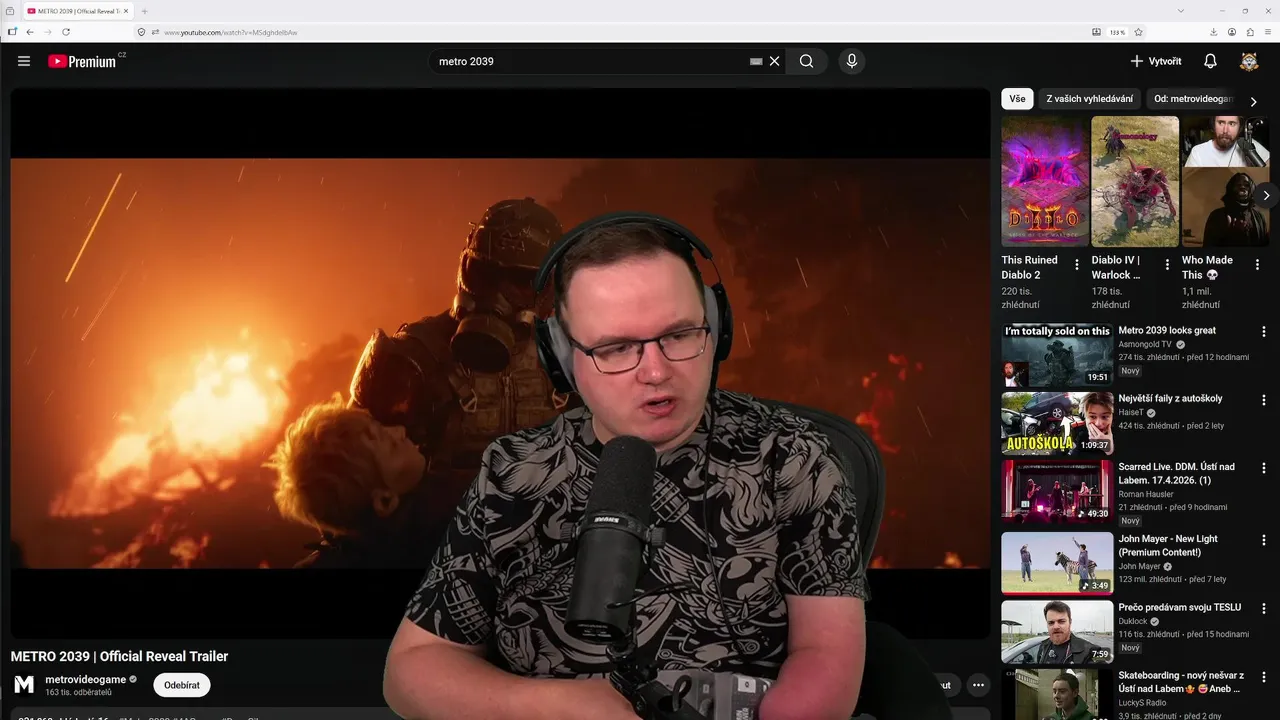Go back in browser history
Viewport: 1280px width, 720px height.
(x=30, y=32)
